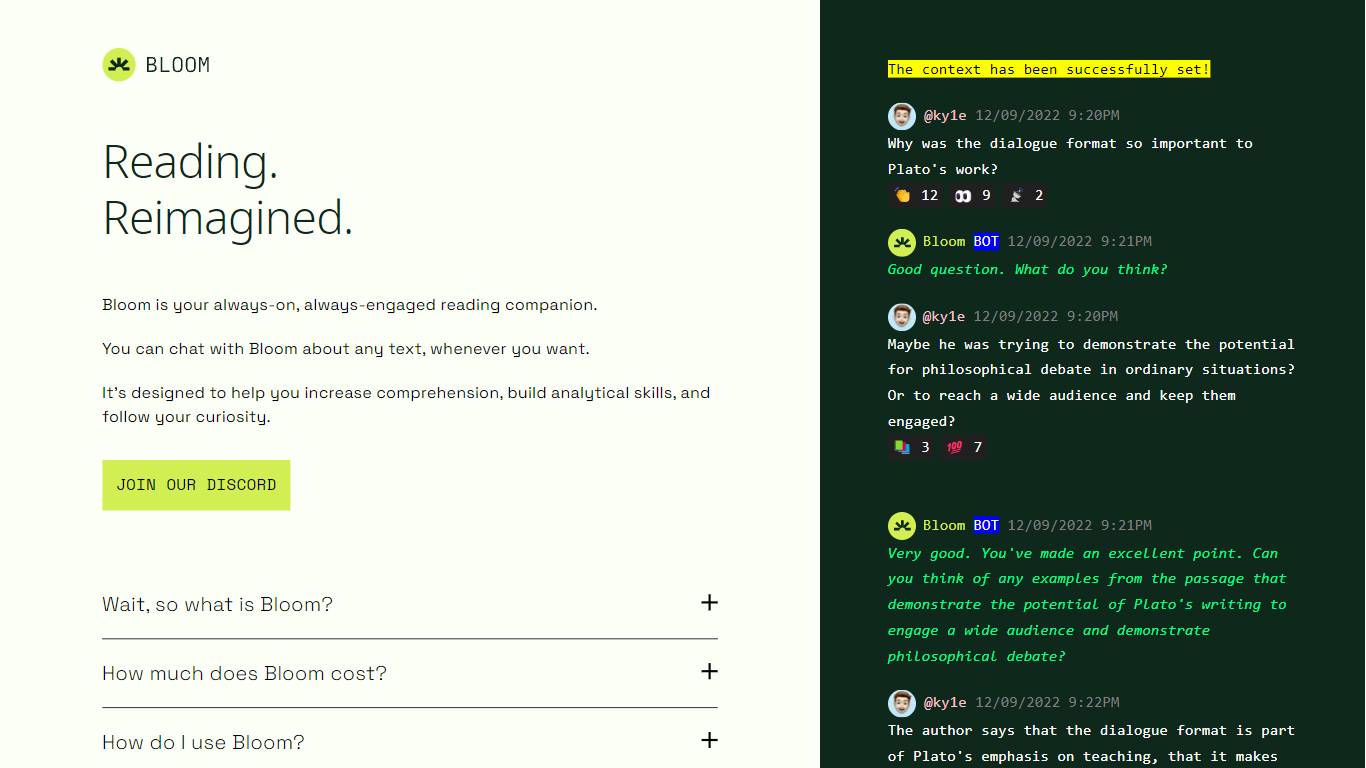Click the 'Why was the dialogue format' question text

pyautogui.click(x=1070, y=156)
